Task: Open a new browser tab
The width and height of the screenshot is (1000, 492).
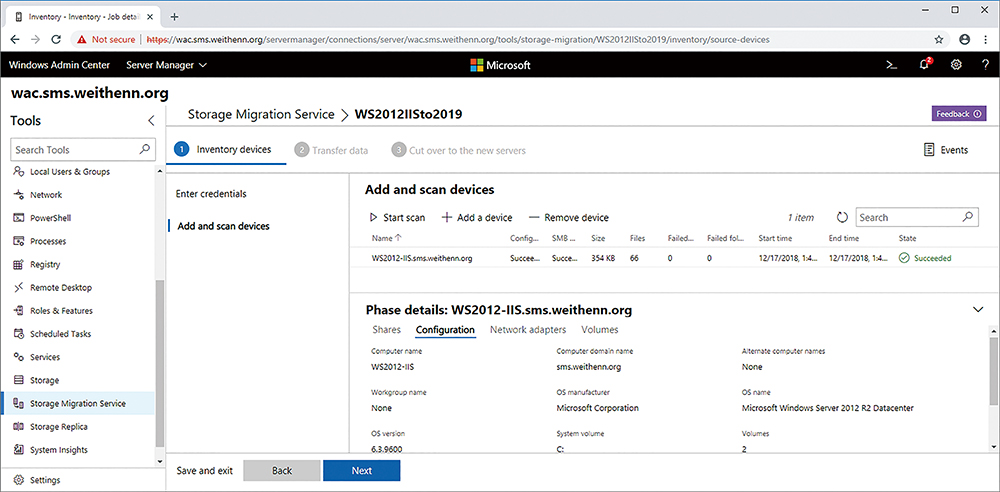Action: coord(175,17)
